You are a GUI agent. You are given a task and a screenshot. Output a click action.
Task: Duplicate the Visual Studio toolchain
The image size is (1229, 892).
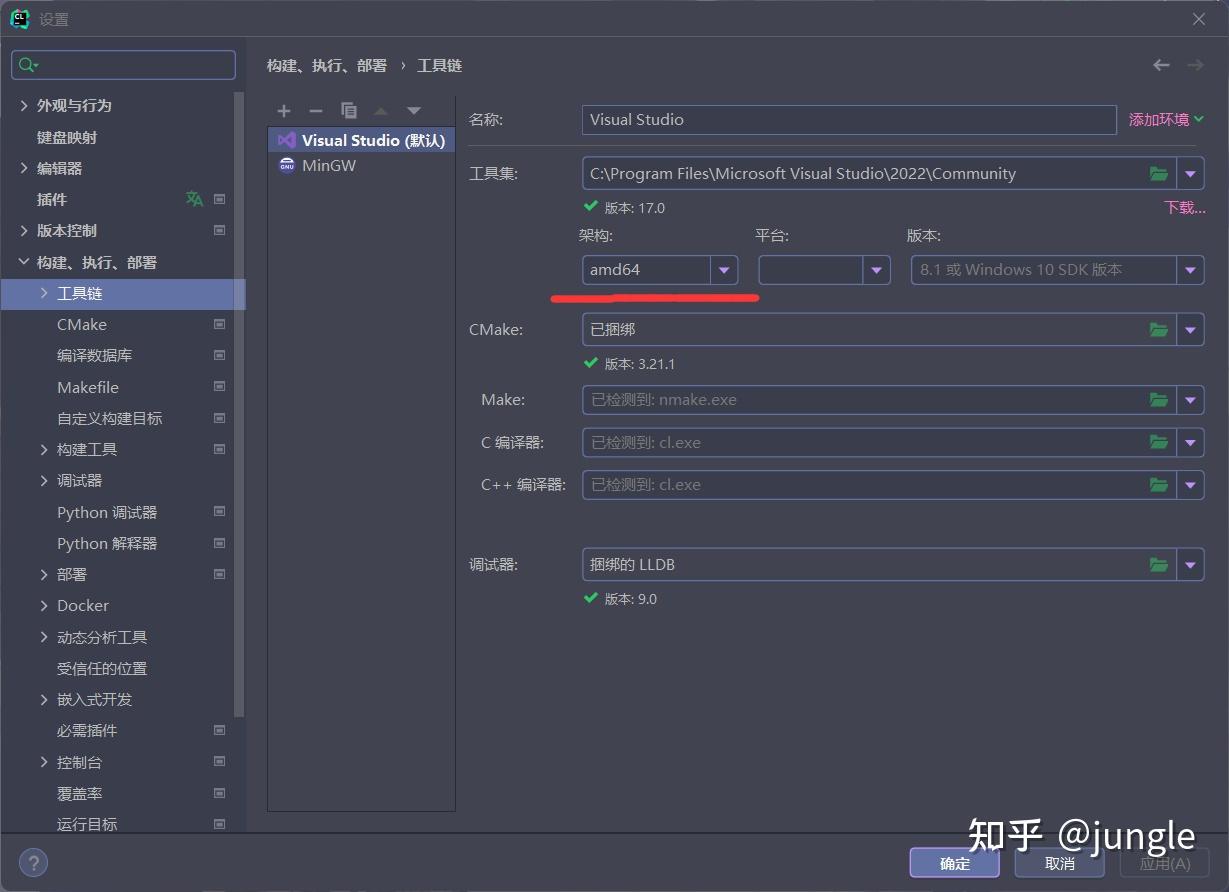[x=350, y=110]
